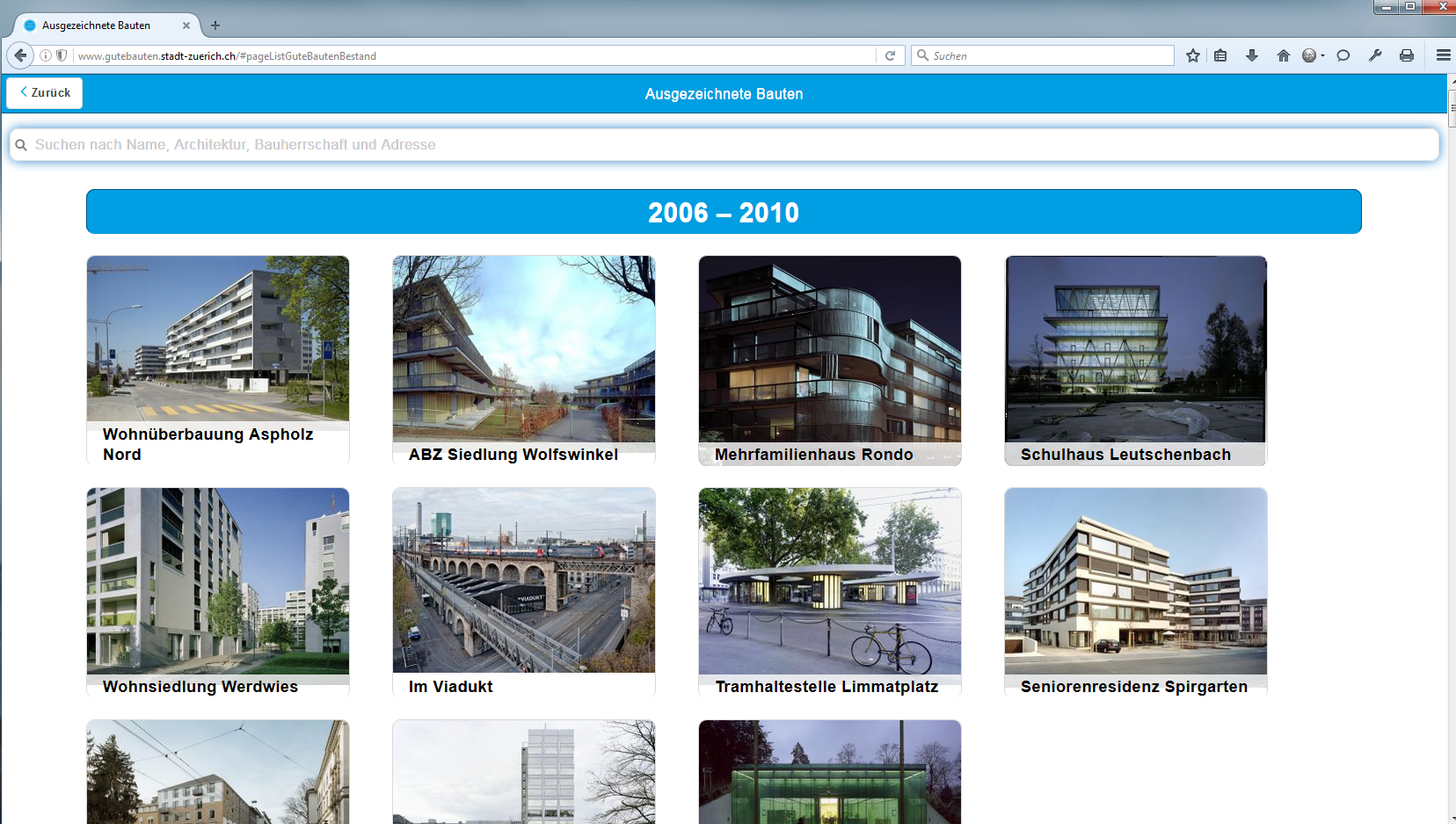Open a new tab with plus button
This screenshot has width=1456, height=824.
(x=215, y=26)
